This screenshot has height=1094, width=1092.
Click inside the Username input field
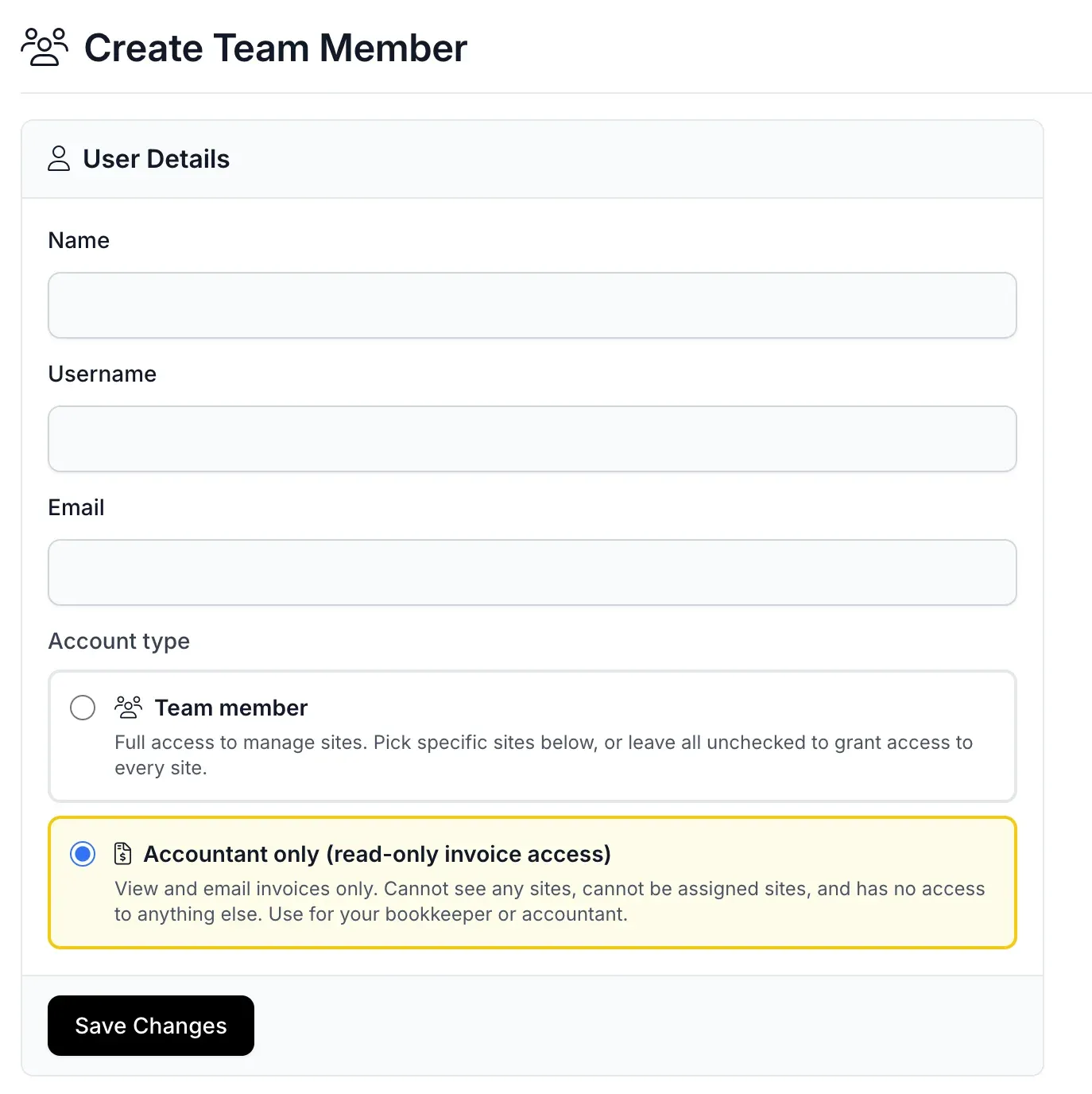[x=532, y=439]
